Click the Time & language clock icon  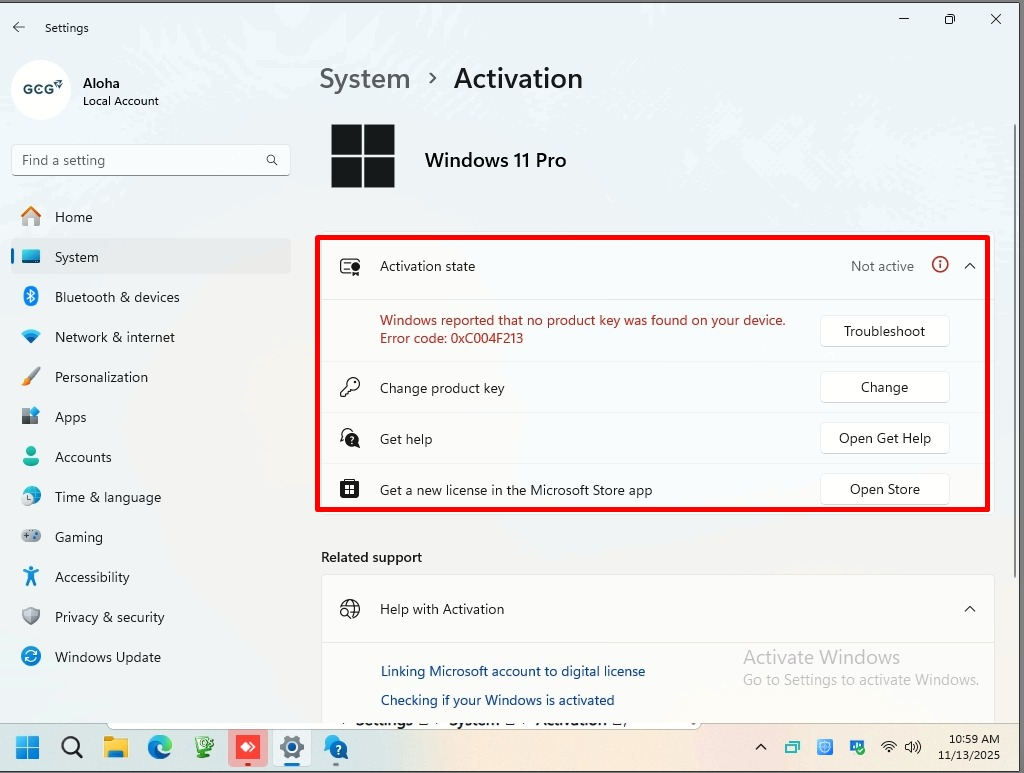31,496
